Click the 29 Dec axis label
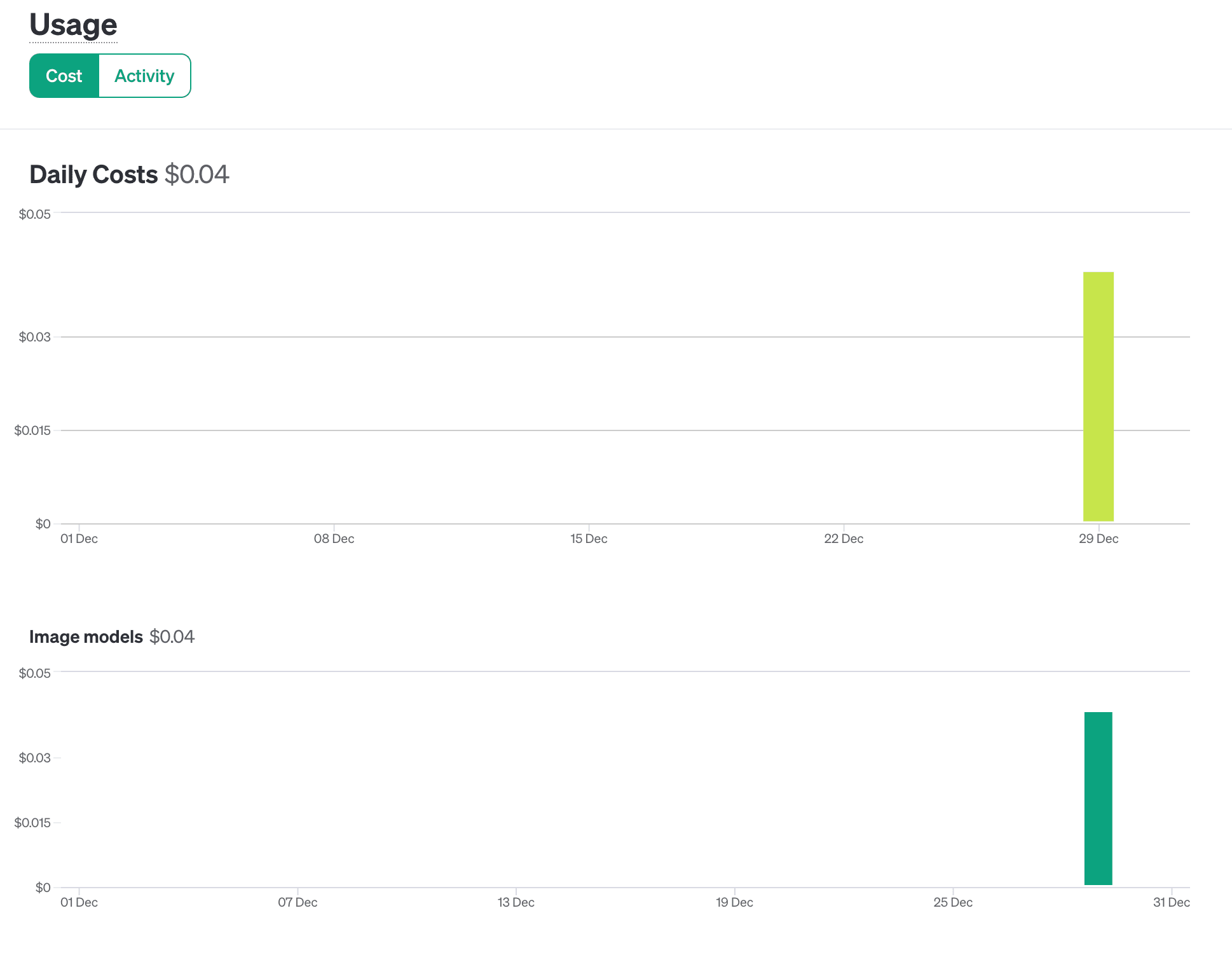The height and width of the screenshot is (955, 1232). (x=1099, y=539)
